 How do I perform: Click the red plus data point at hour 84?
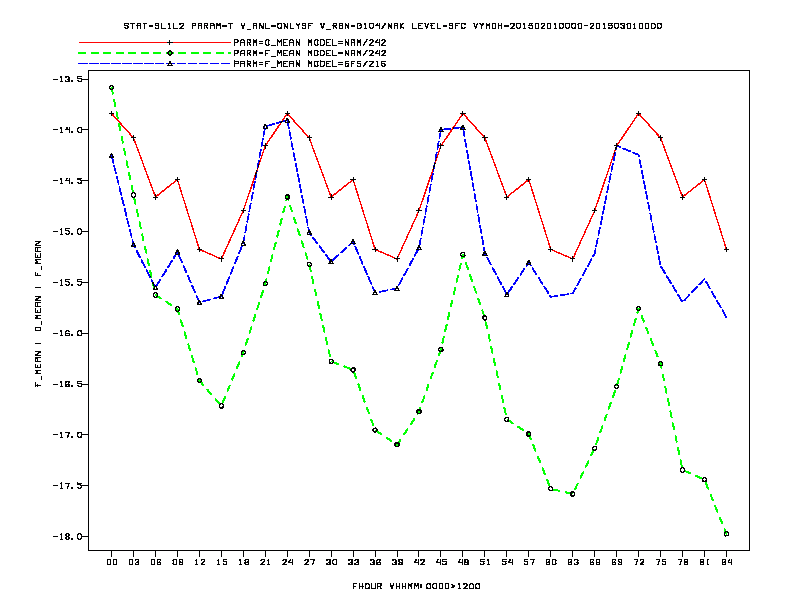click(x=726, y=249)
